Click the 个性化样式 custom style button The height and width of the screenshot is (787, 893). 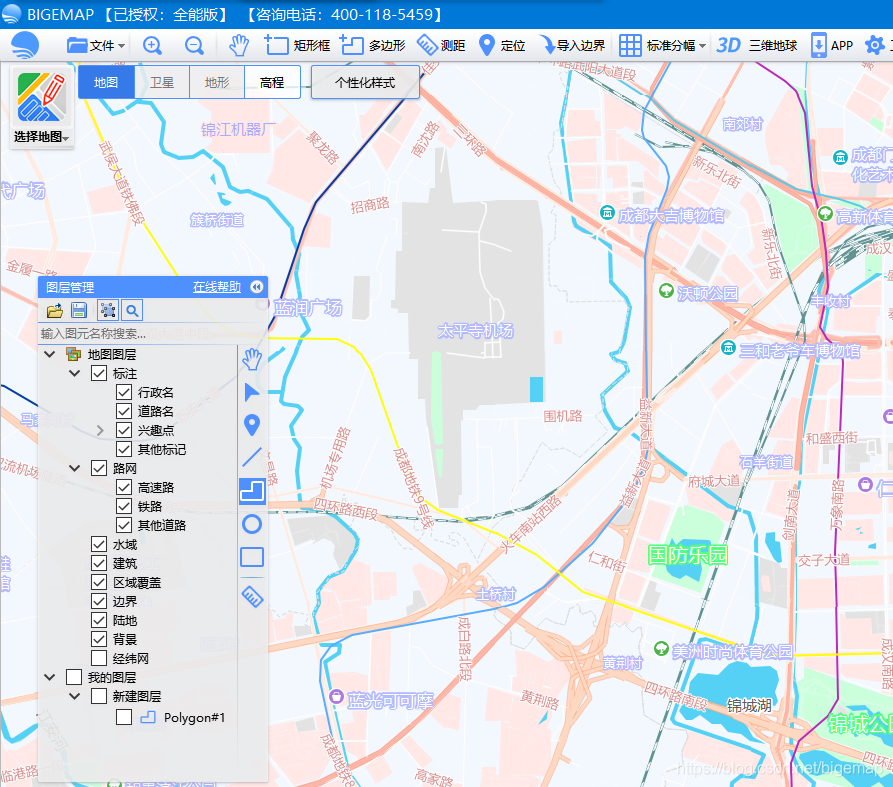(365, 83)
